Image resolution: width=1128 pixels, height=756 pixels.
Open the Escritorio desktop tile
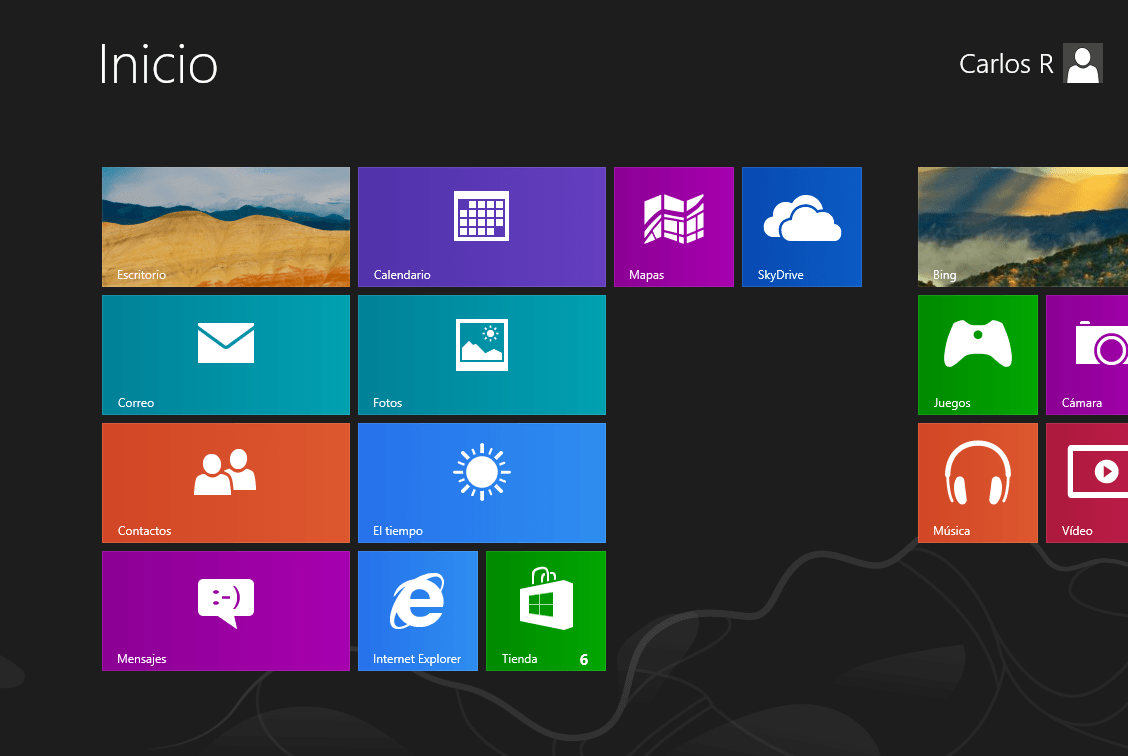[x=226, y=227]
